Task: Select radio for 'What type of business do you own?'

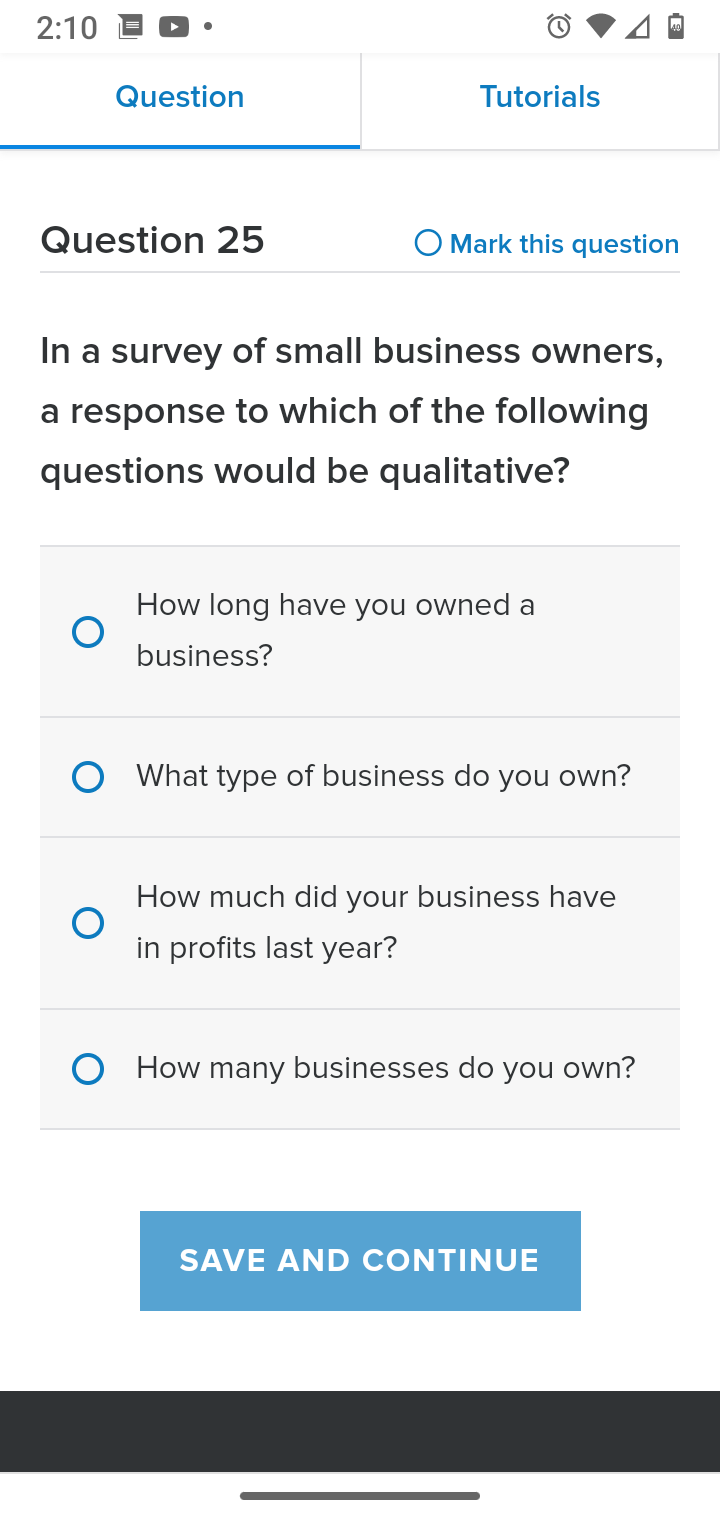Action: [88, 777]
